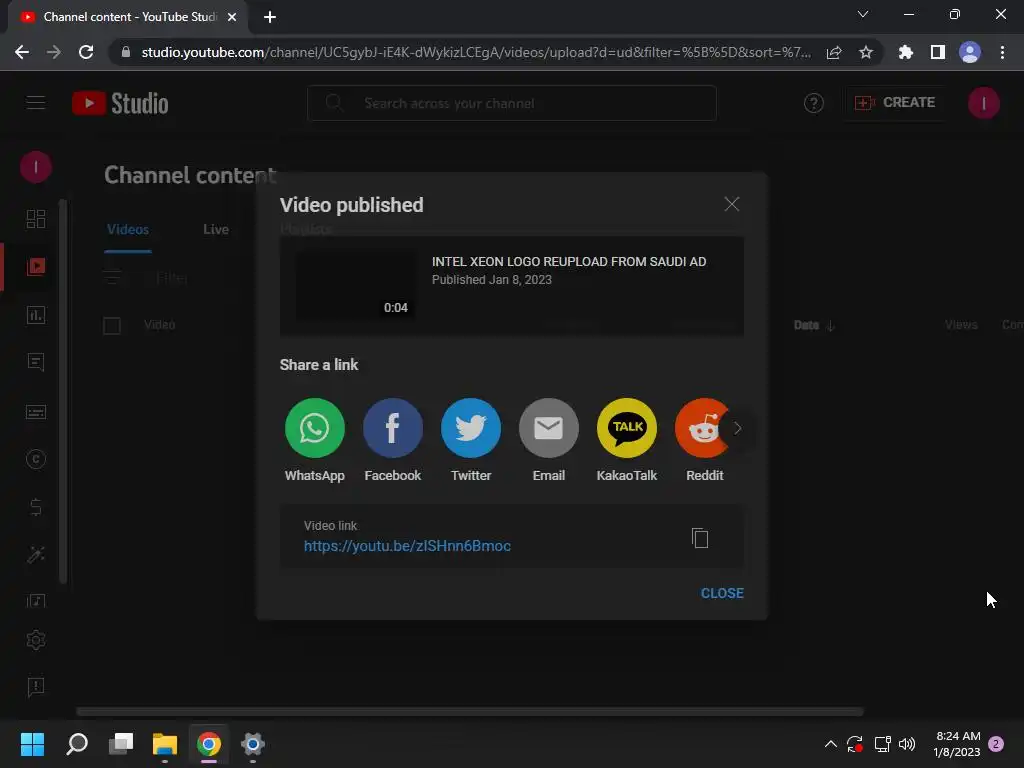Viewport: 1024px width, 768px height.
Task: Open Copyright in the sidebar
Action: [x=36, y=459]
